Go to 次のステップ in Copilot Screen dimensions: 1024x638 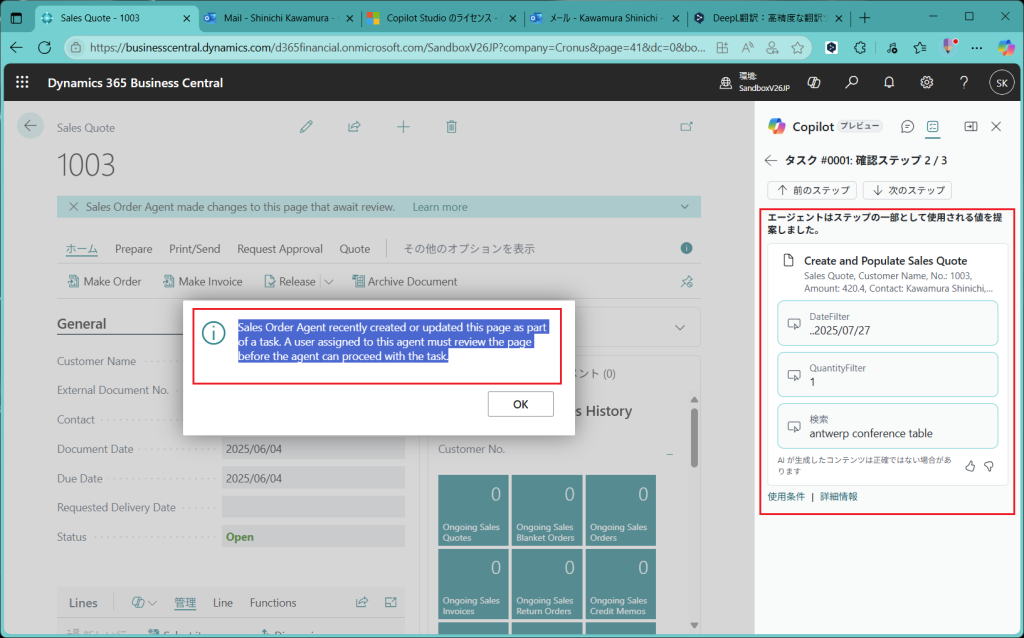(x=907, y=190)
